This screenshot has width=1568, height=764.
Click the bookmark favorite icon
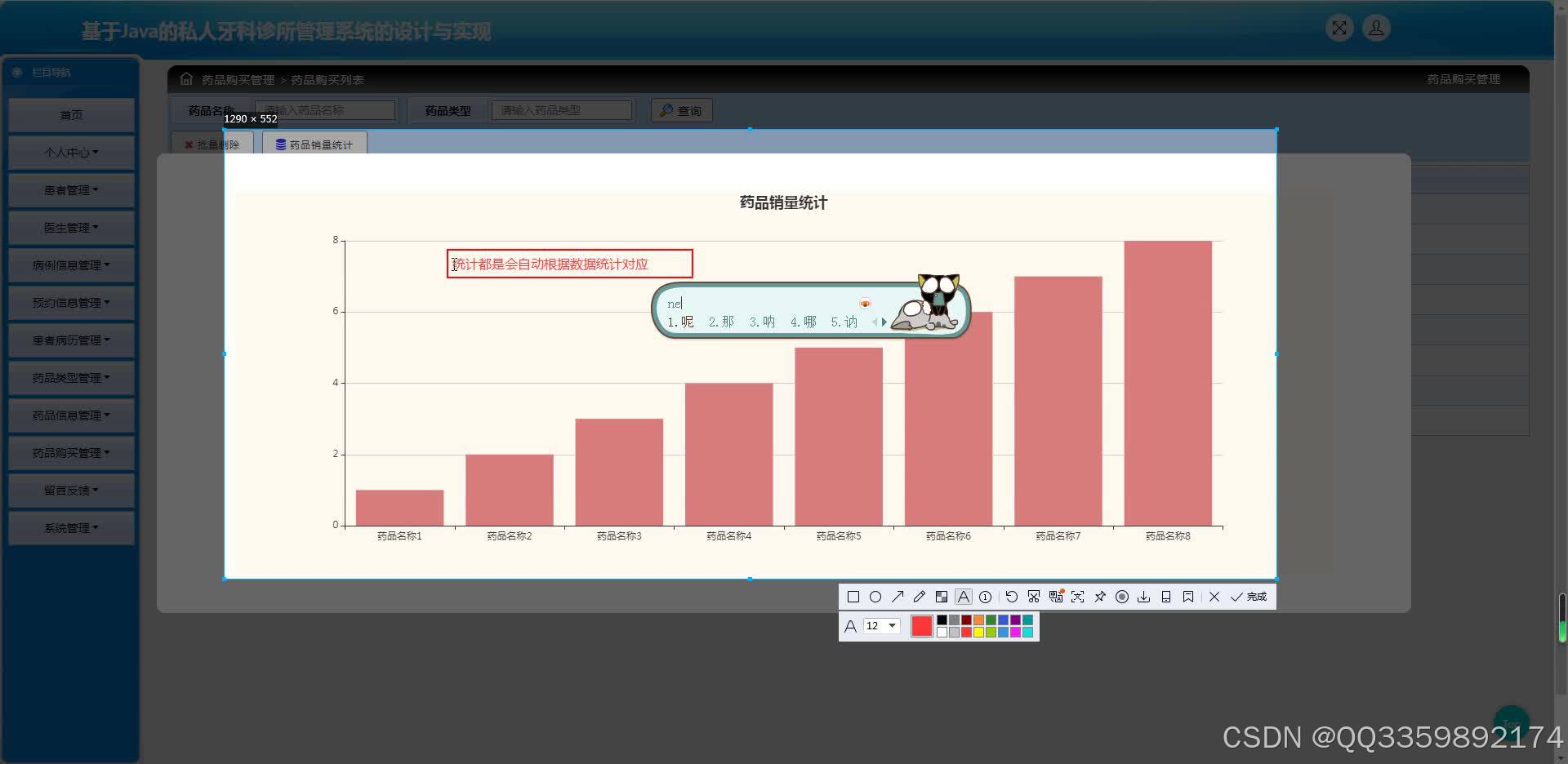[x=1188, y=597]
